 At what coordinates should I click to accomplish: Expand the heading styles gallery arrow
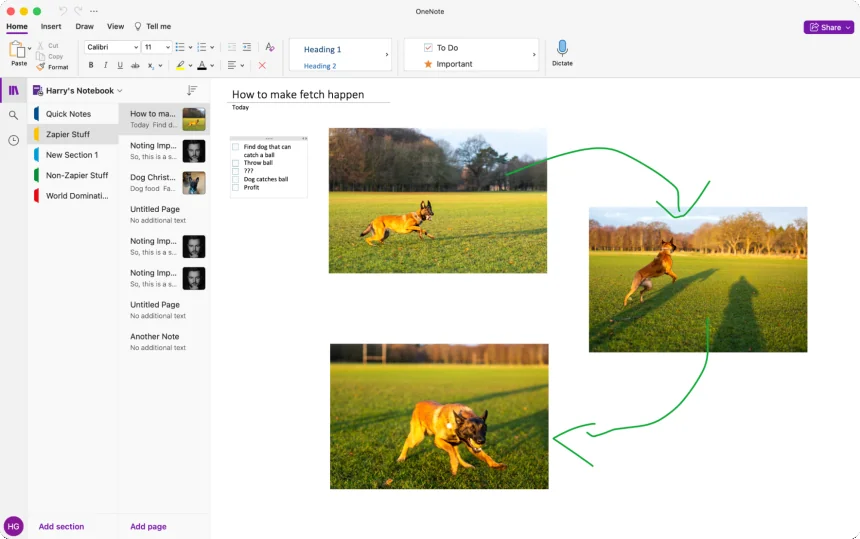pyautogui.click(x=387, y=55)
